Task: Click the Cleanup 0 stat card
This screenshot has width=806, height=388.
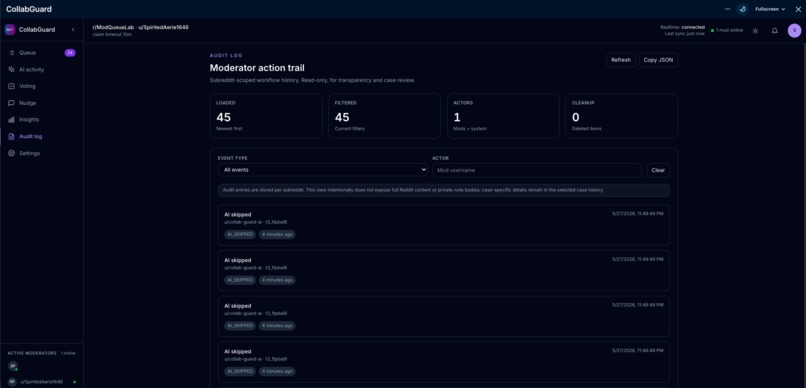Action: click(621, 116)
